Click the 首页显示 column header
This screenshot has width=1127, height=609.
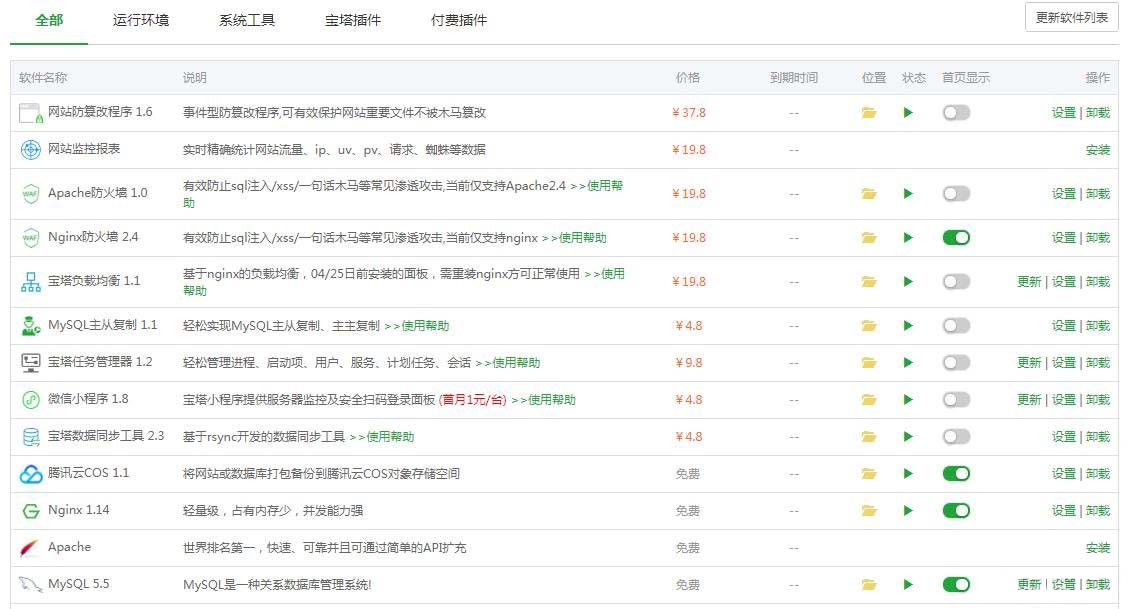pos(966,78)
